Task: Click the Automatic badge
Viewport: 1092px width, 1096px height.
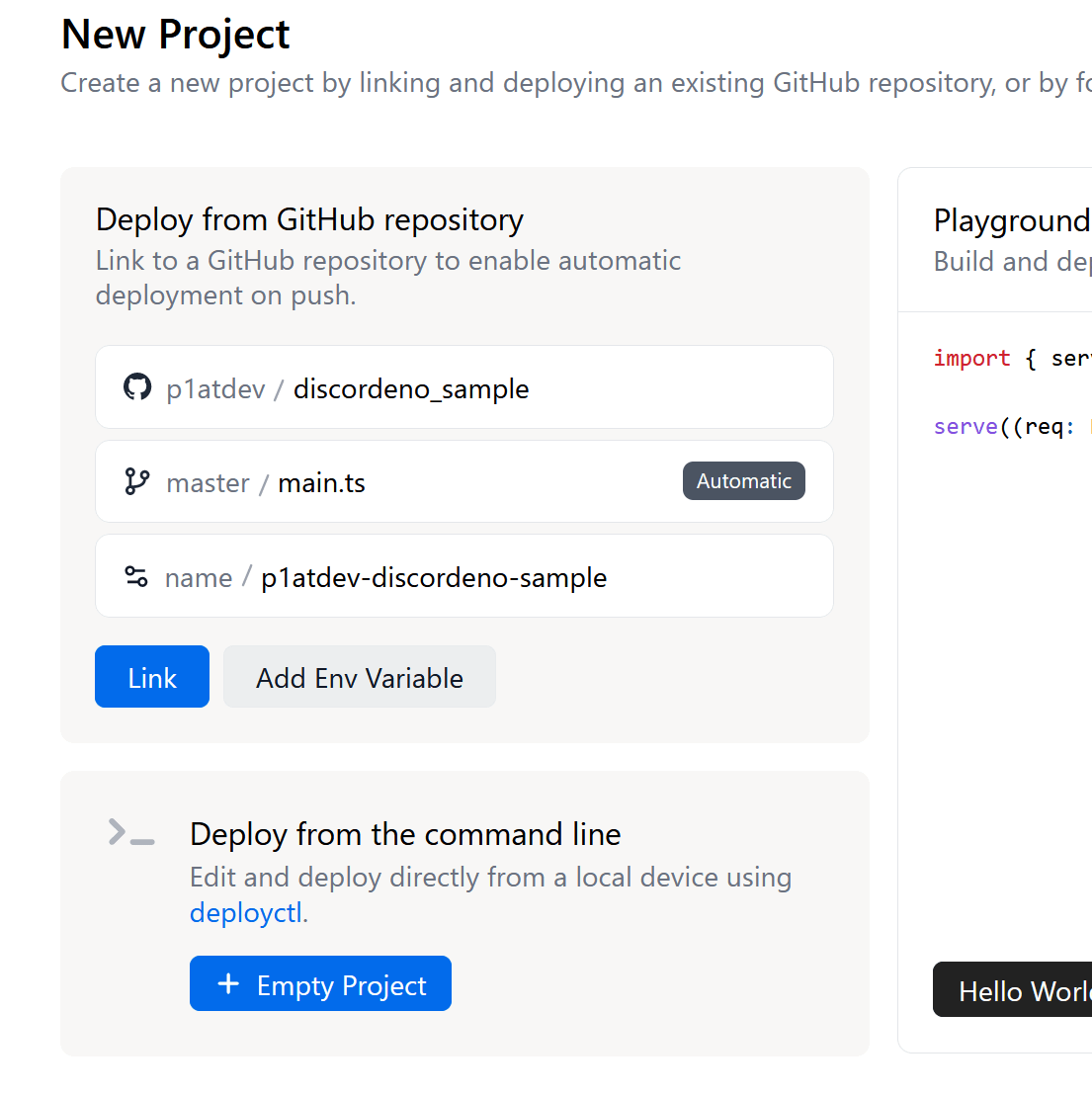Action: pyautogui.click(x=744, y=481)
